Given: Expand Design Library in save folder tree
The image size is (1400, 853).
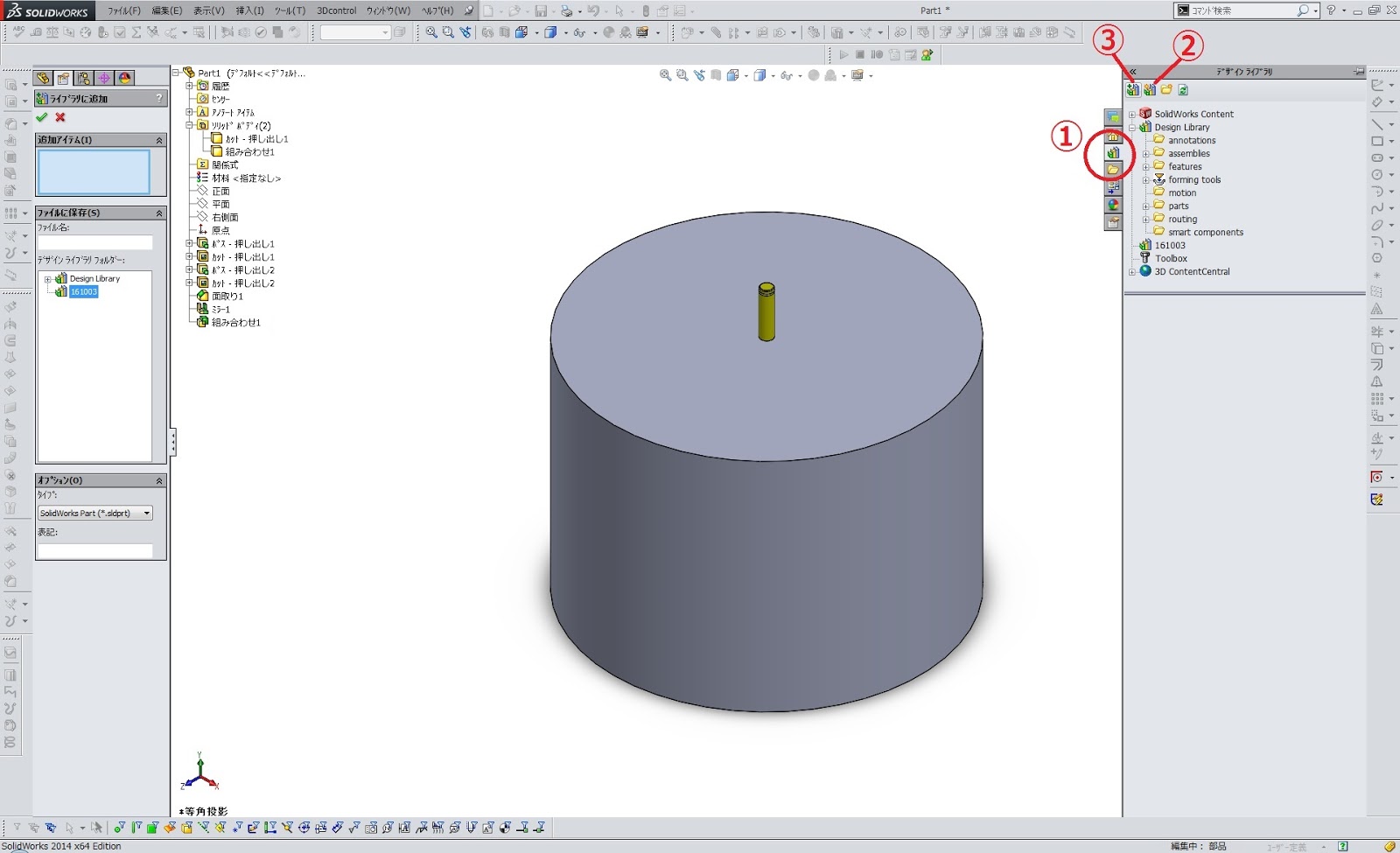Looking at the screenshot, I should pyautogui.click(x=47, y=279).
